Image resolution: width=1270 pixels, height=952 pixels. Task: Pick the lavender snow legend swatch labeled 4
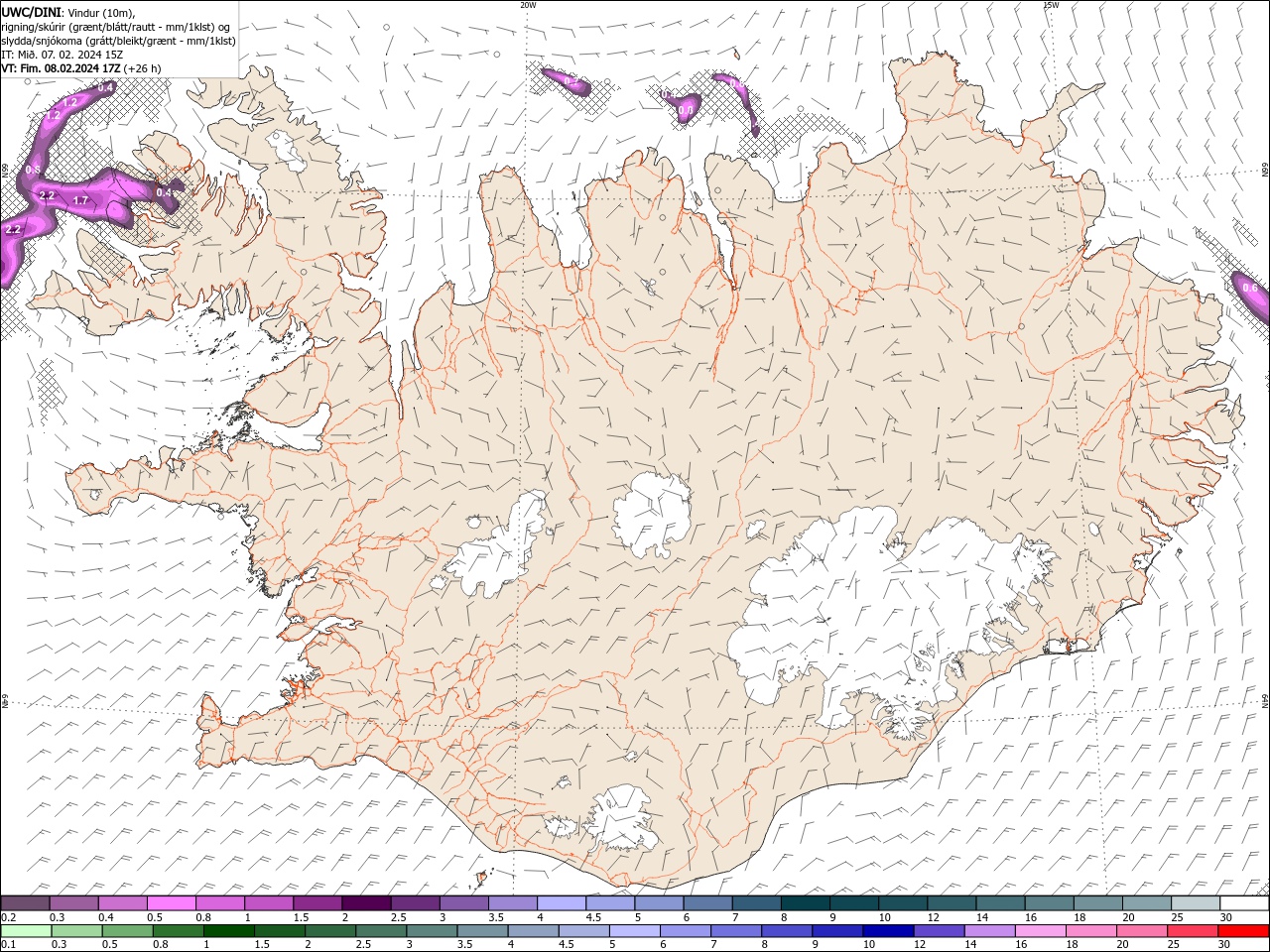[561, 903]
